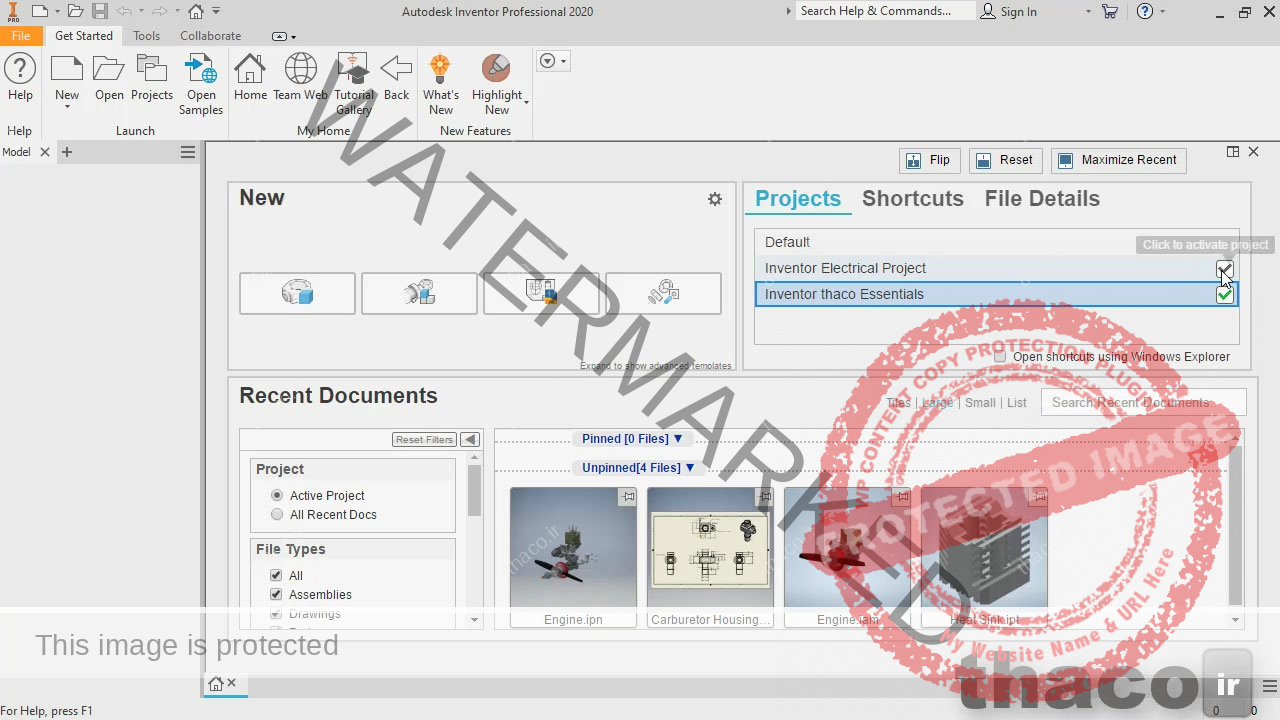This screenshot has height=720, width=1280.
Task: Create new Assembly from template tile
Action: [x=419, y=293]
